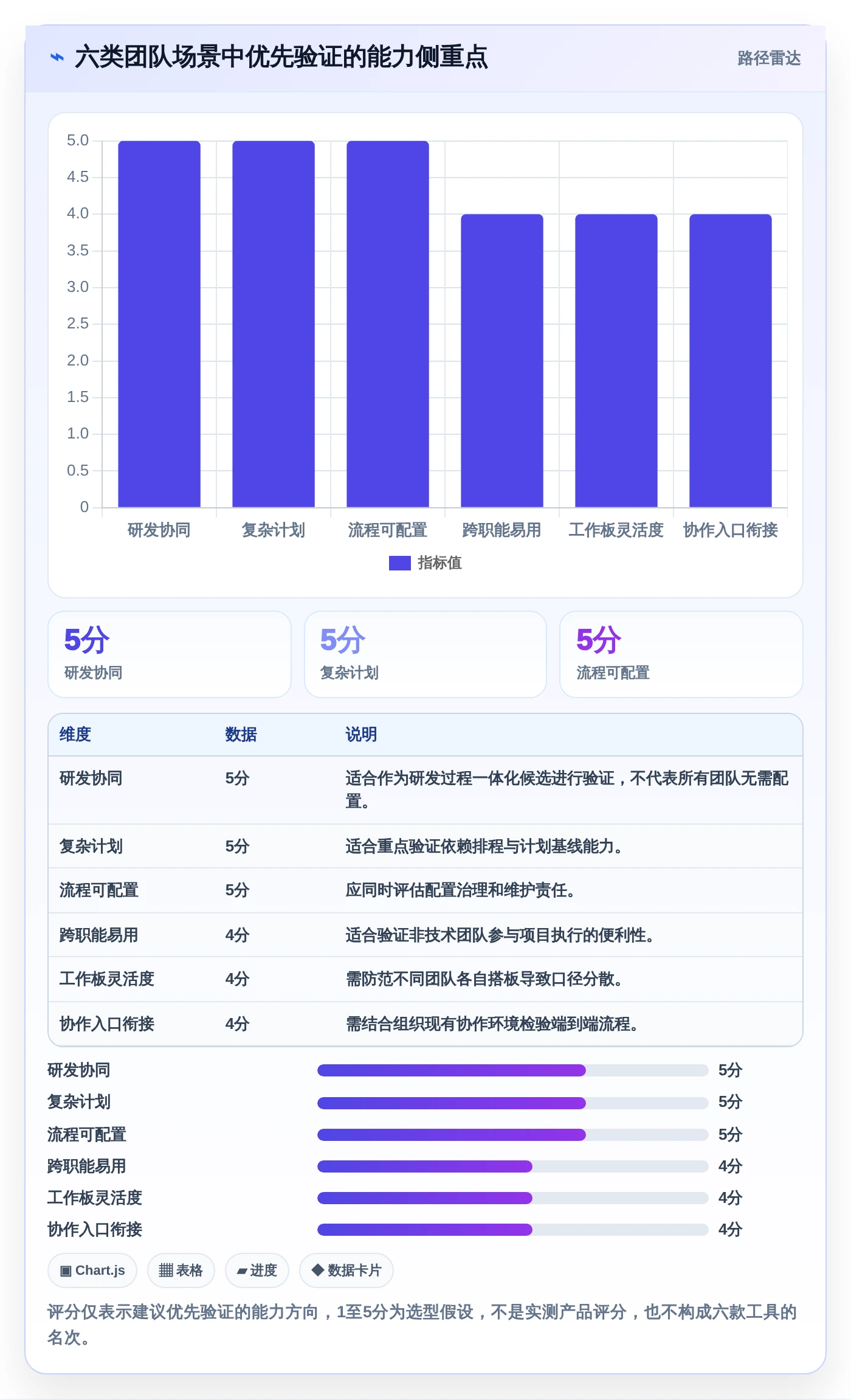Open the 复杂计划 5分 data card
The width and height of the screenshot is (851, 1400).
425,654
